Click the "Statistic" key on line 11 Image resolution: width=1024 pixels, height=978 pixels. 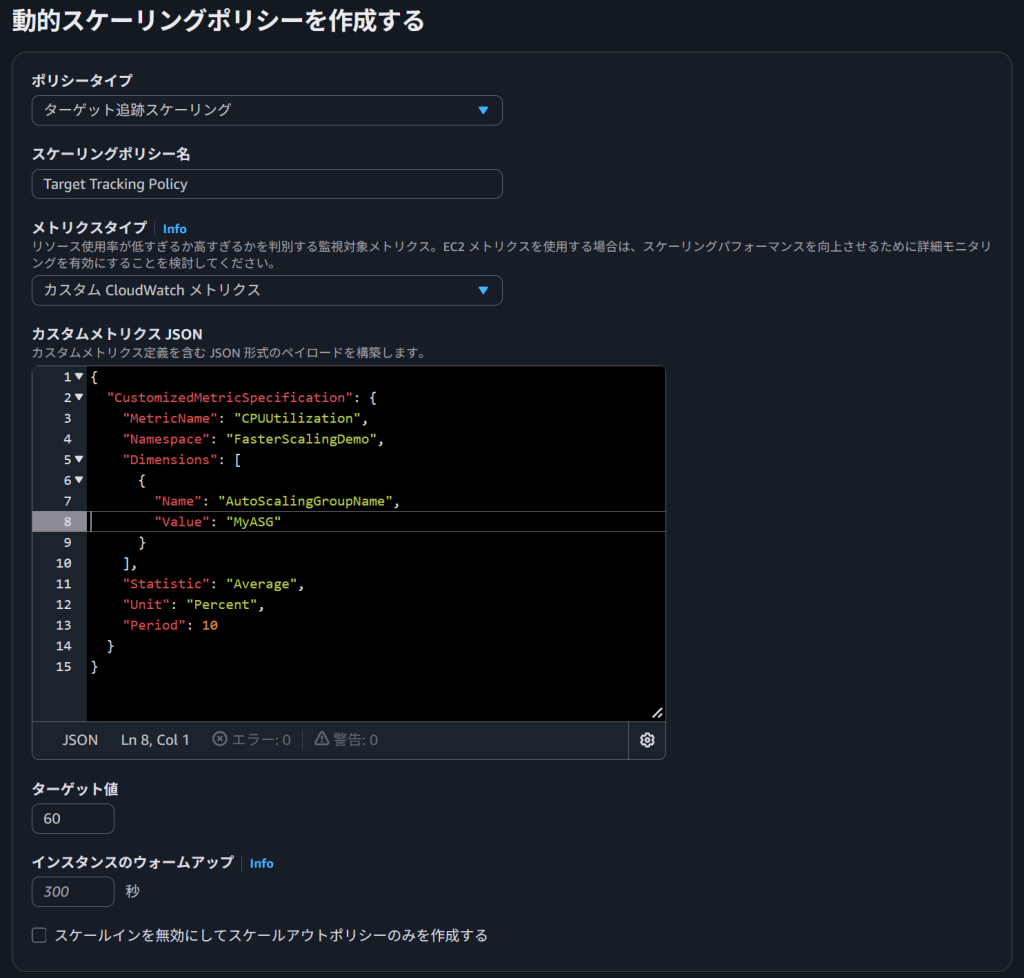166,584
